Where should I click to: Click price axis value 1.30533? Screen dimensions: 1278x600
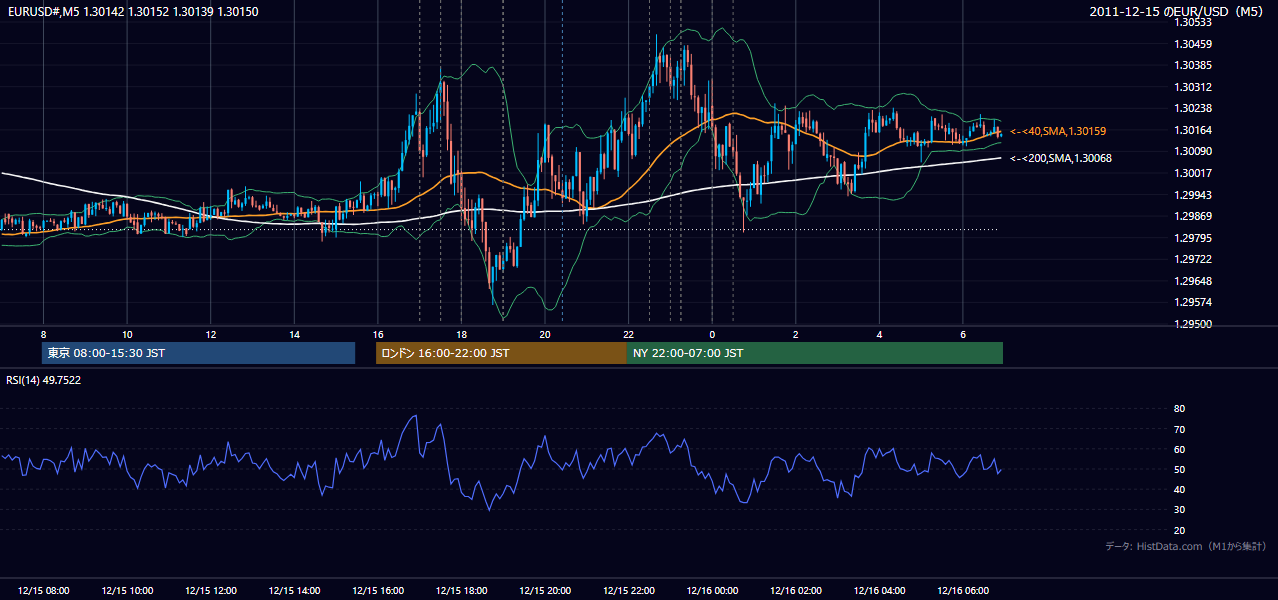coord(1193,22)
